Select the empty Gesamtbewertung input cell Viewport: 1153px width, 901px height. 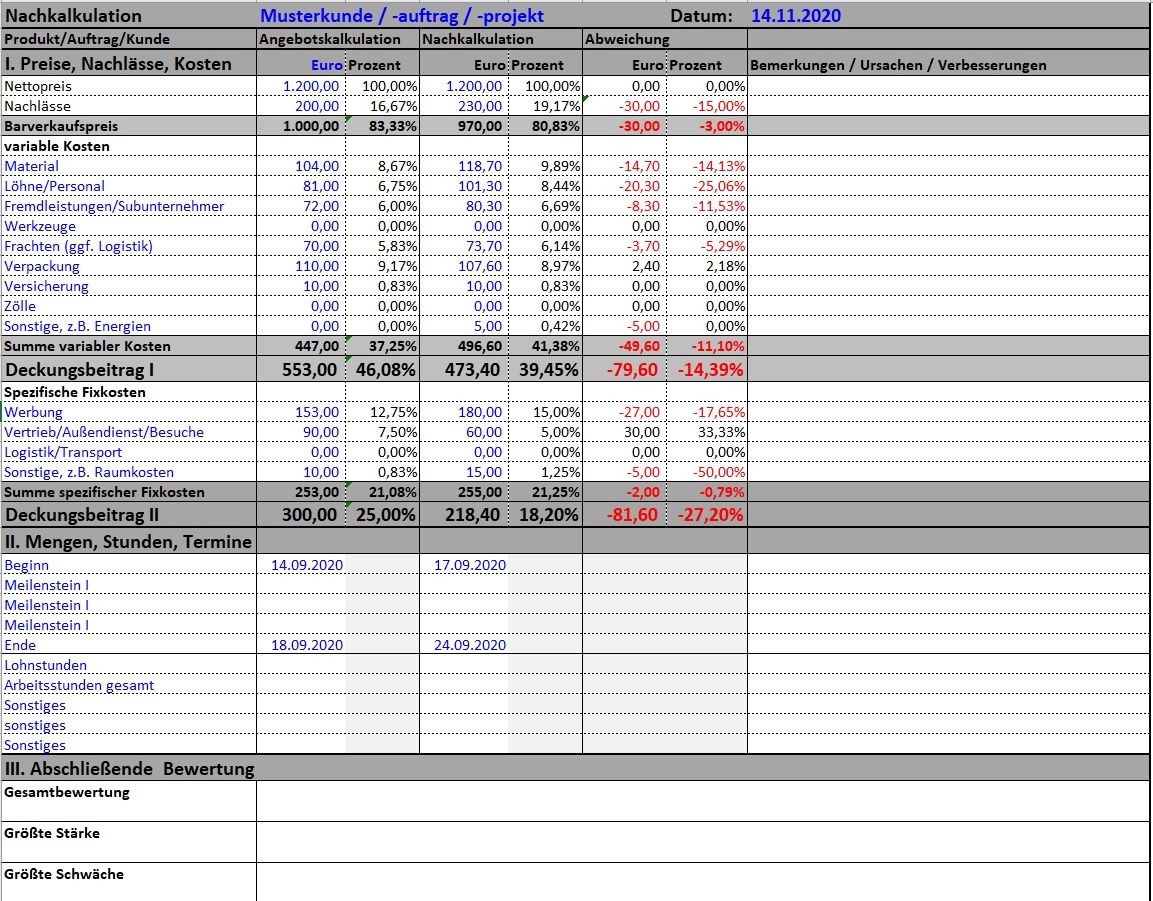pyautogui.click(x=702, y=801)
